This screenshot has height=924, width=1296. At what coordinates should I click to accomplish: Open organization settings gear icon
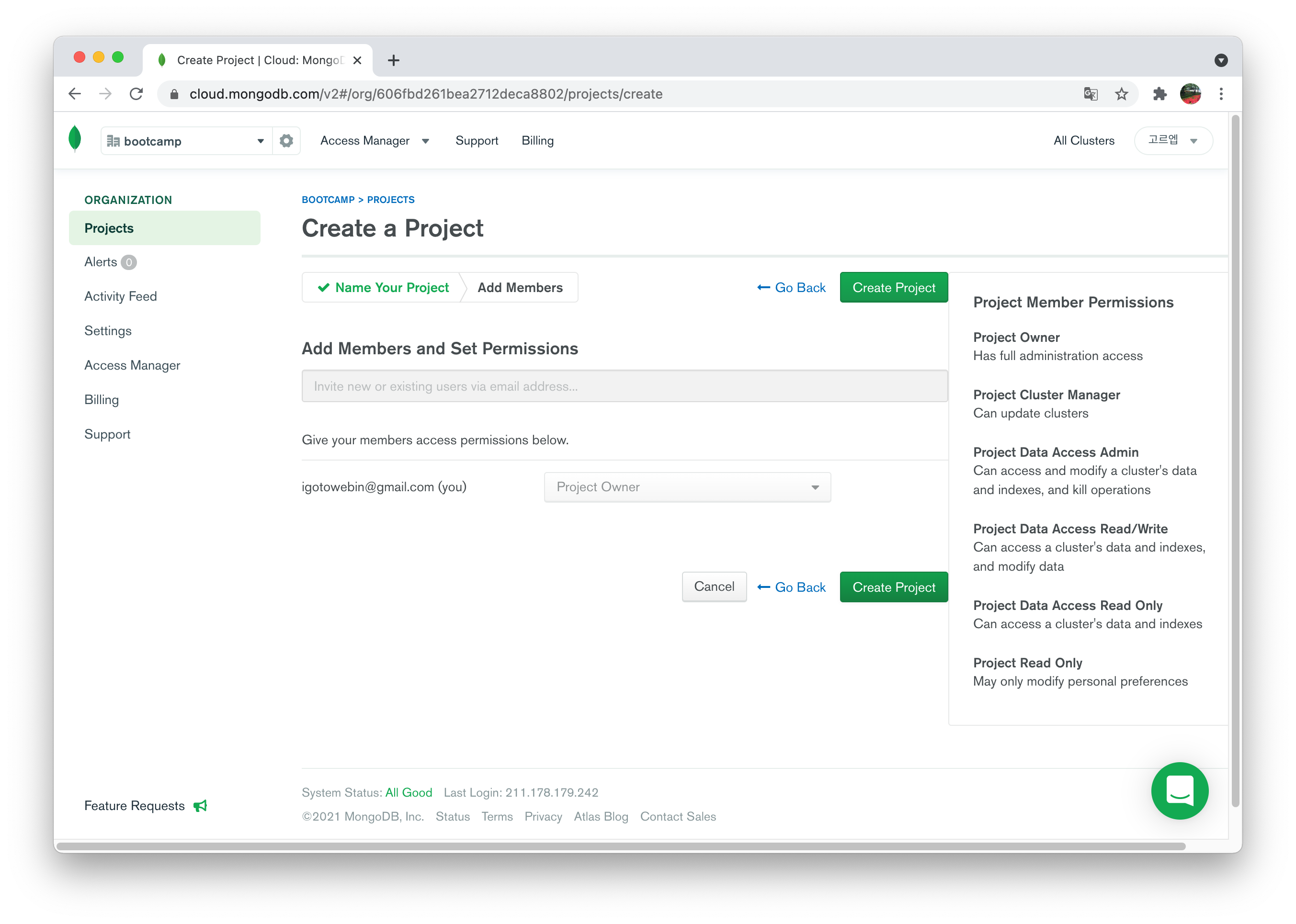click(x=286, y=141)
